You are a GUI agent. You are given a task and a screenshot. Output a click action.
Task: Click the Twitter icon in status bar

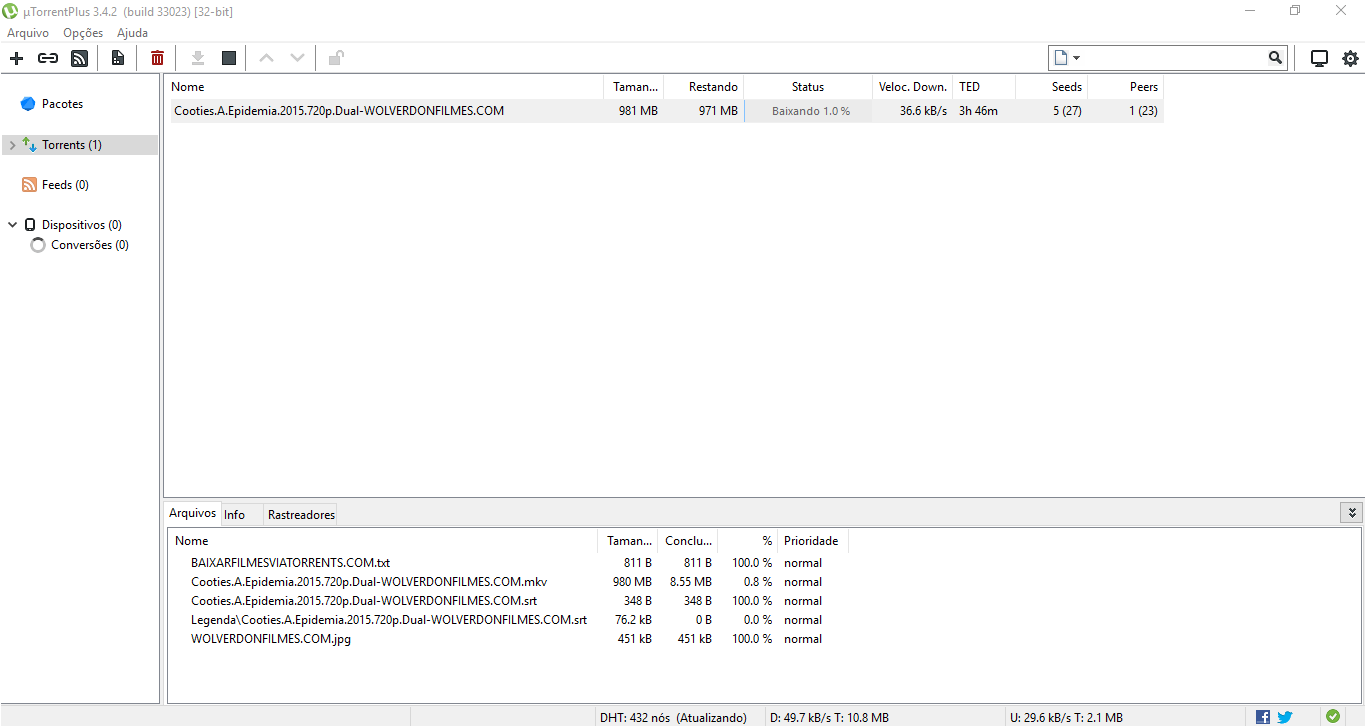(1285, 717)
